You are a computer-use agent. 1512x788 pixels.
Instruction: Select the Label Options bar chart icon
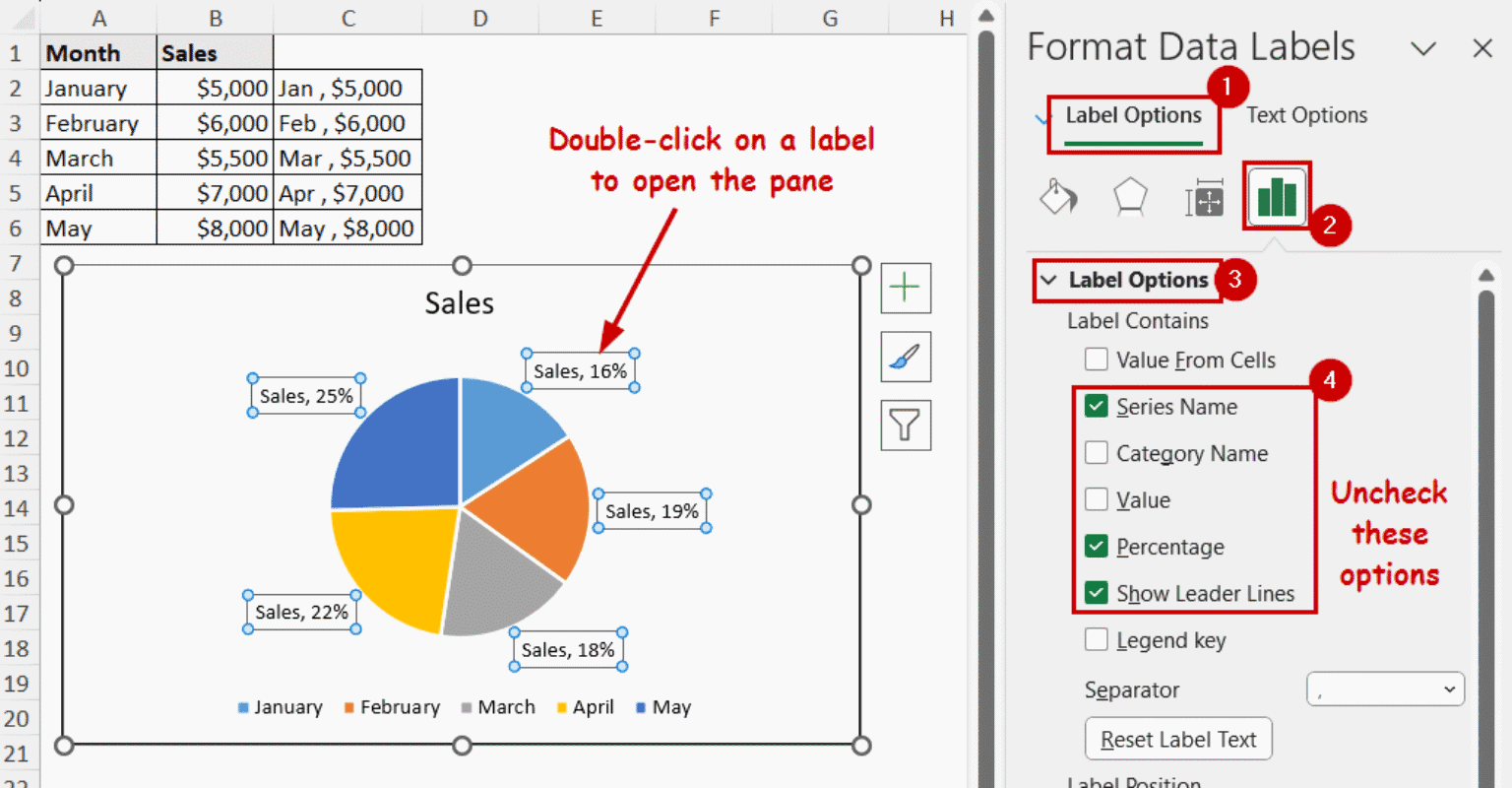[x=1276, y=196]
